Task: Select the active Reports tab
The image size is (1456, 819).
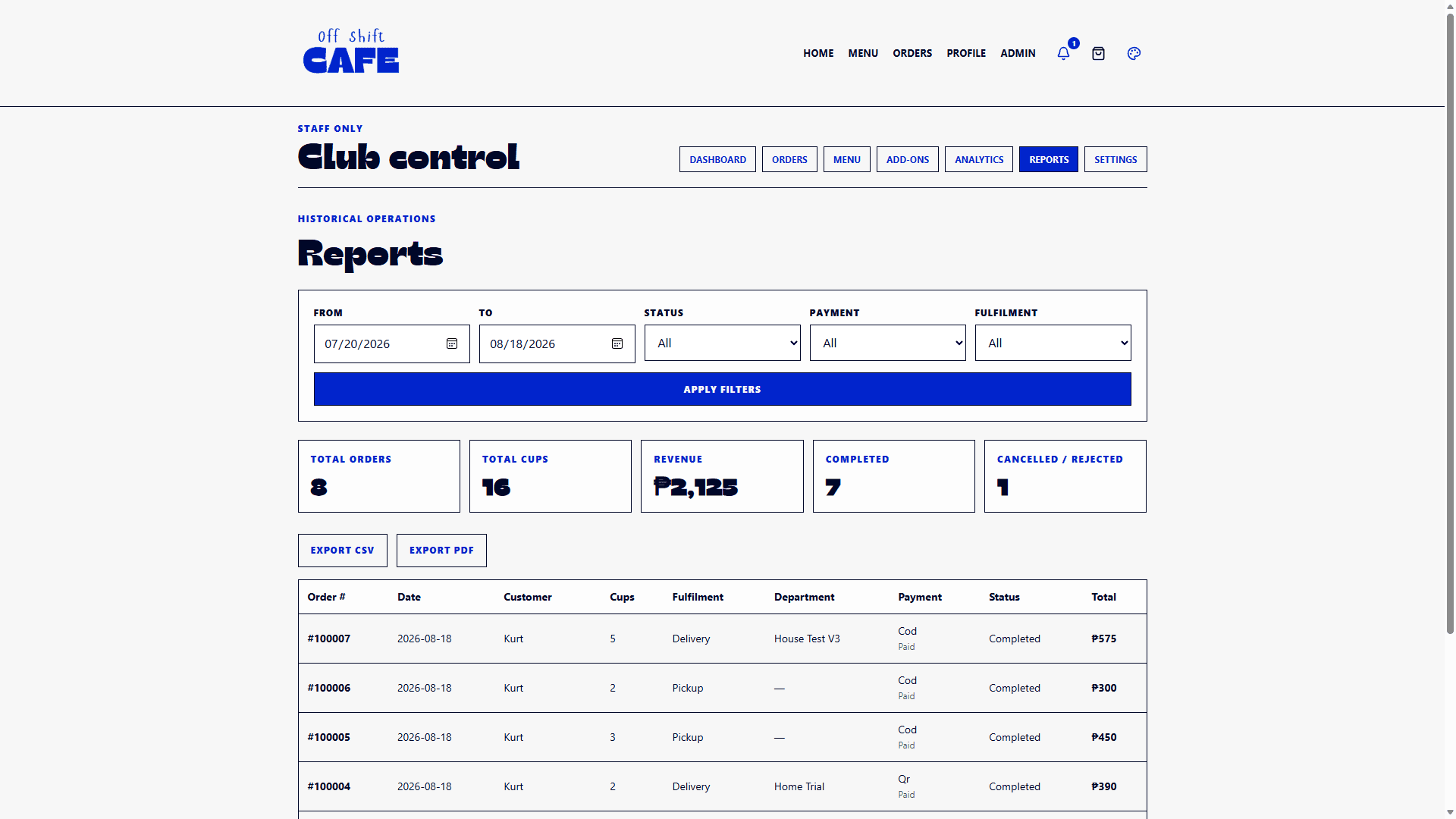Action: tap(1049, 159)
